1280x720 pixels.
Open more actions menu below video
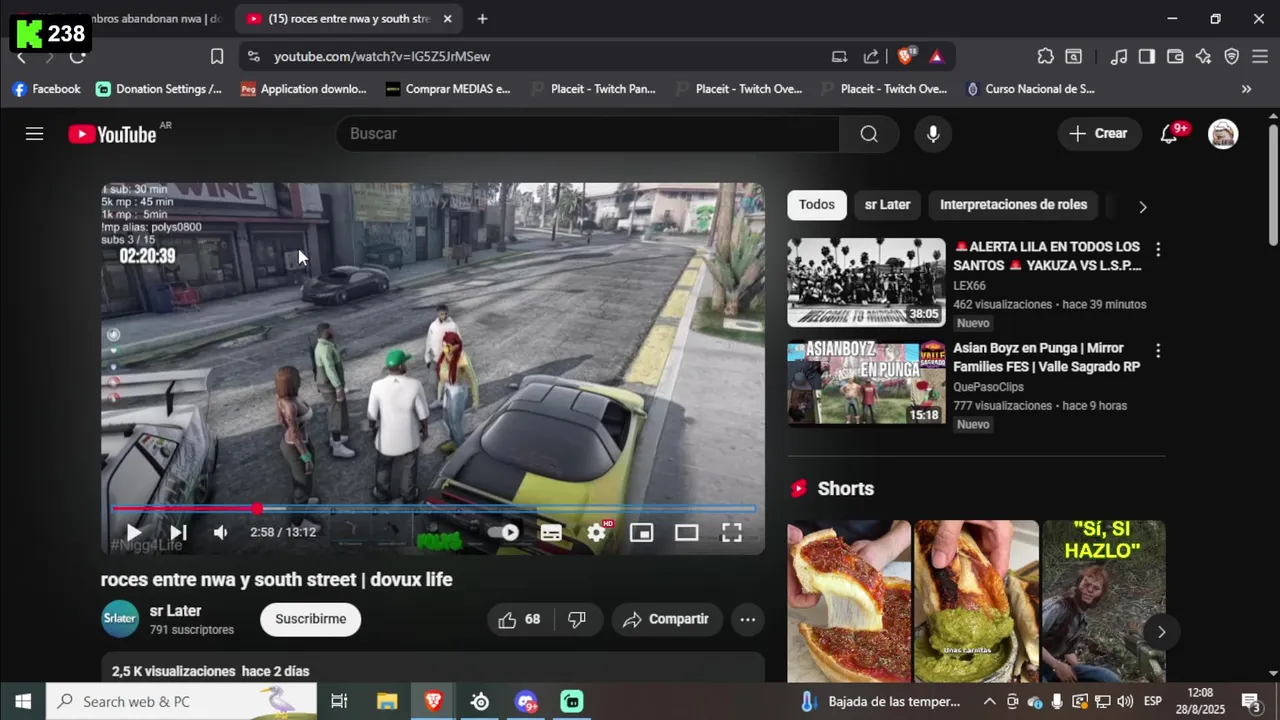pos(748,620)
